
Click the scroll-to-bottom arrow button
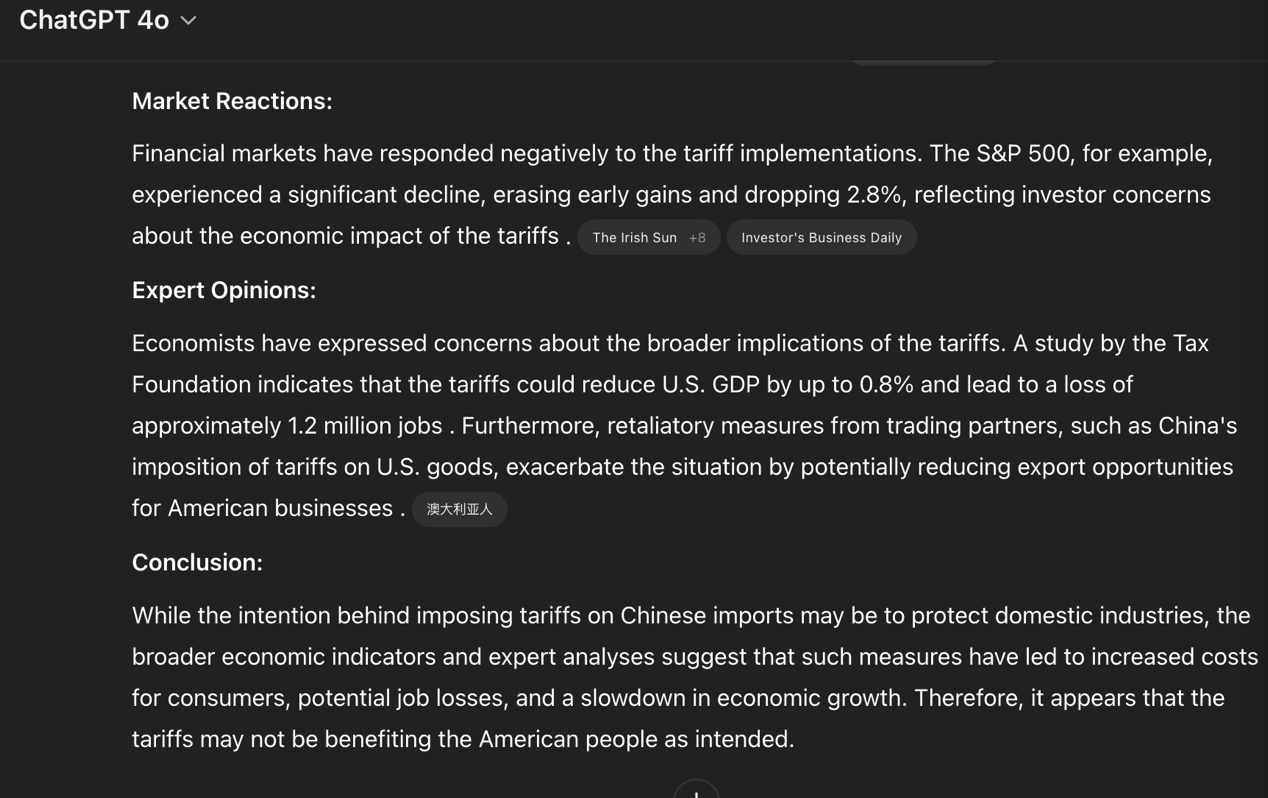click(x=696, y=790)
